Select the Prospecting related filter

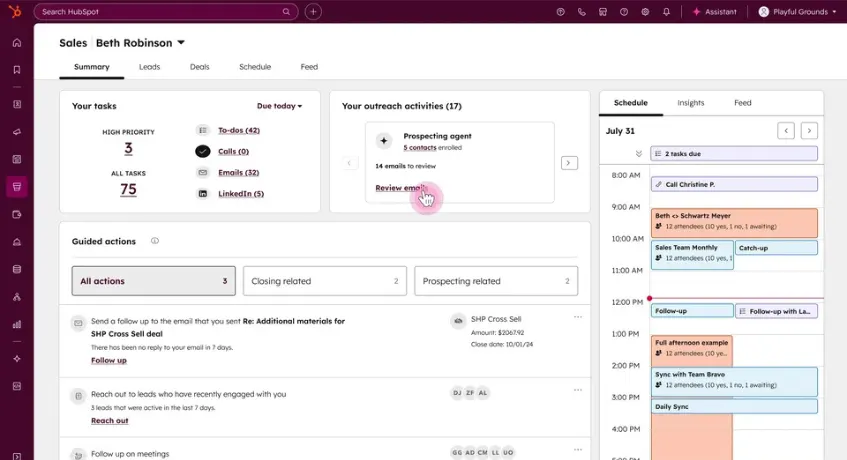tap(496, 281)
